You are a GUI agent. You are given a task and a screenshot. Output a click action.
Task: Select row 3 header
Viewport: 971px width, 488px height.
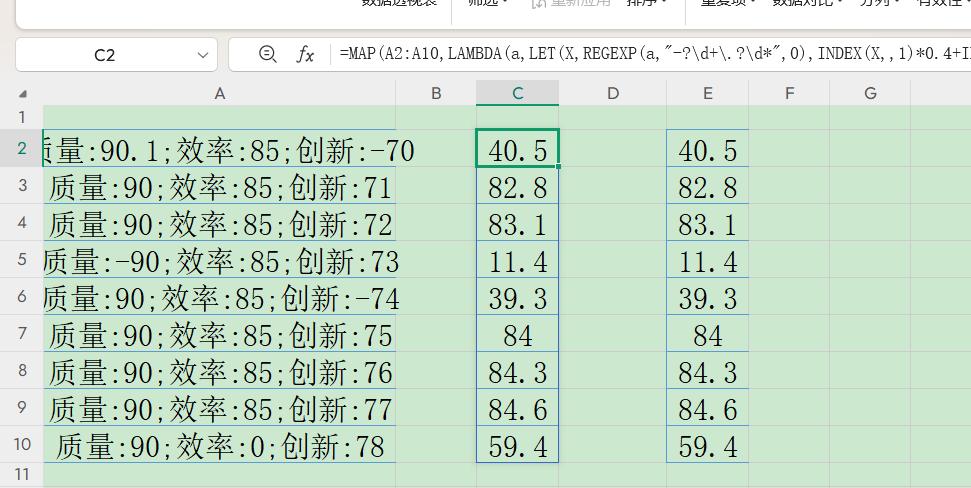(22, 185)
